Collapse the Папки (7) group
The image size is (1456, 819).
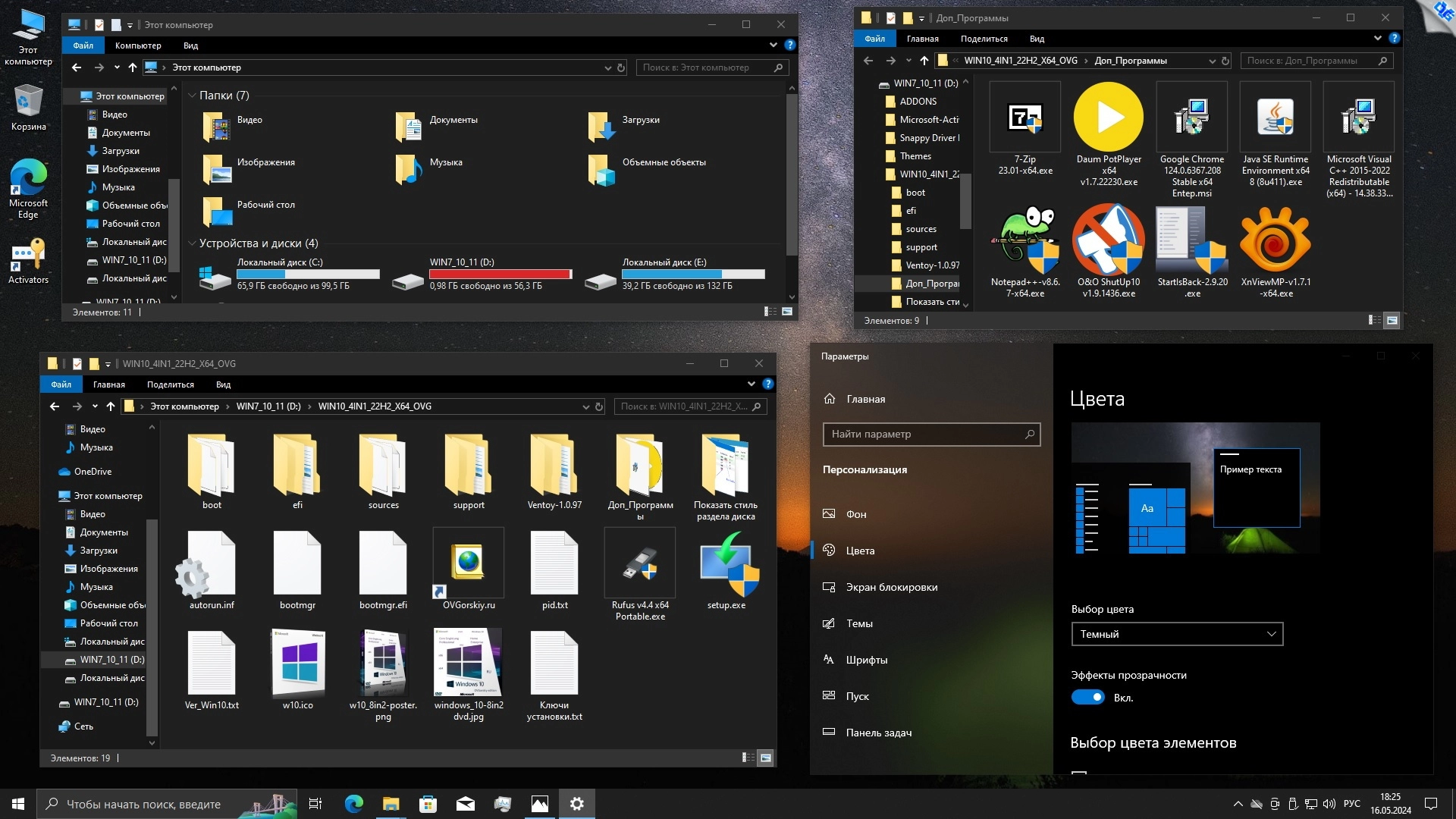click(192, 96)
